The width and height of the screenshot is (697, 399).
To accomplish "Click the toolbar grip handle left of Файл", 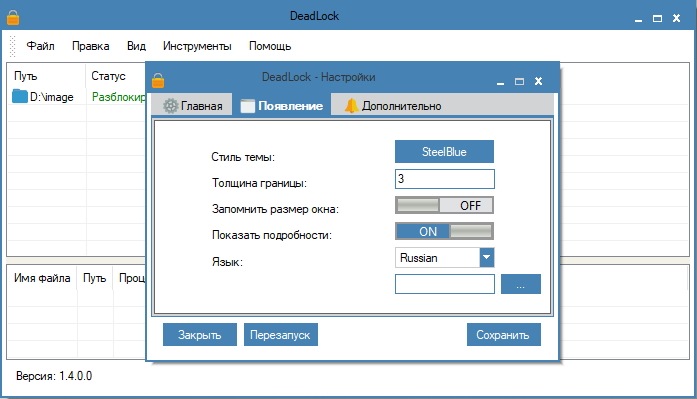I will [12, 46].
